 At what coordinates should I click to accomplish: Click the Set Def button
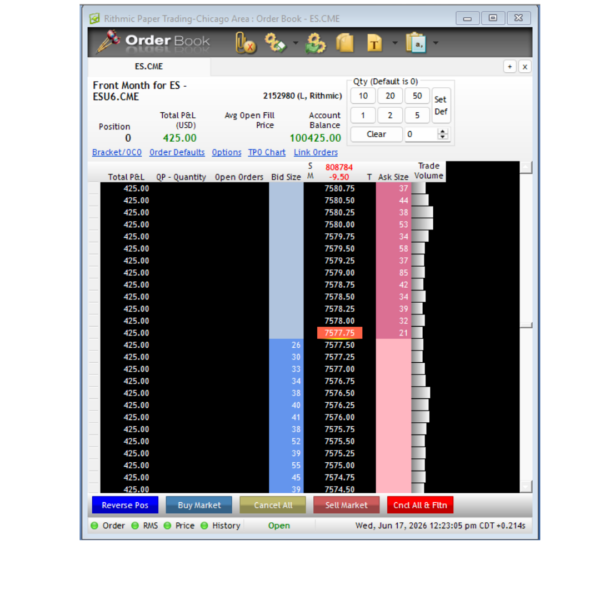click(441, 106)
